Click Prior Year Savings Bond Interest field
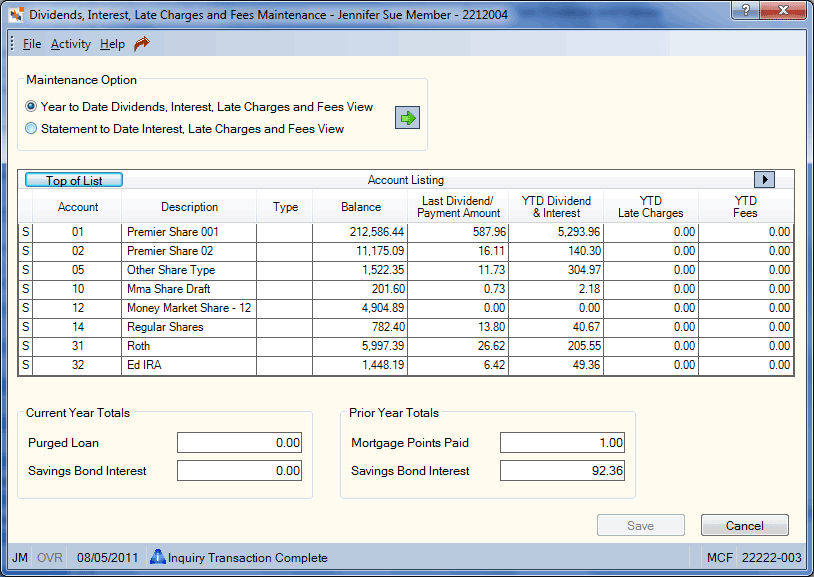814x577 pixels. tap(562, 471)
